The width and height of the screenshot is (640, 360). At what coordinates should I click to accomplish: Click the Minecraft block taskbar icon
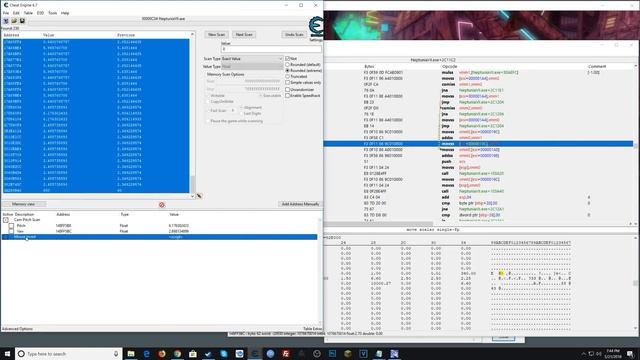click(x=348, y=353)
